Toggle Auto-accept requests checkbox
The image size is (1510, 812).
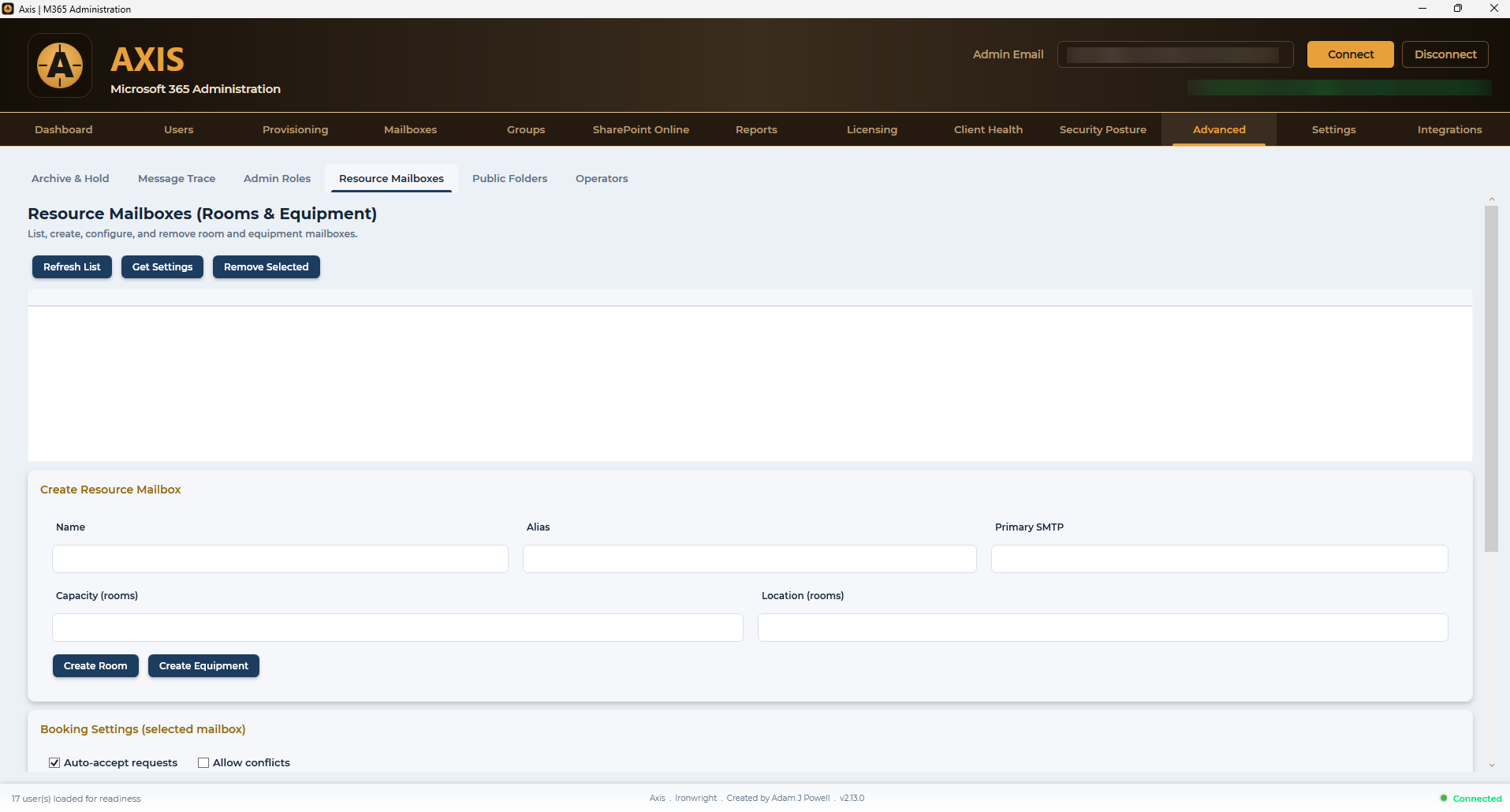coord(54,762)
